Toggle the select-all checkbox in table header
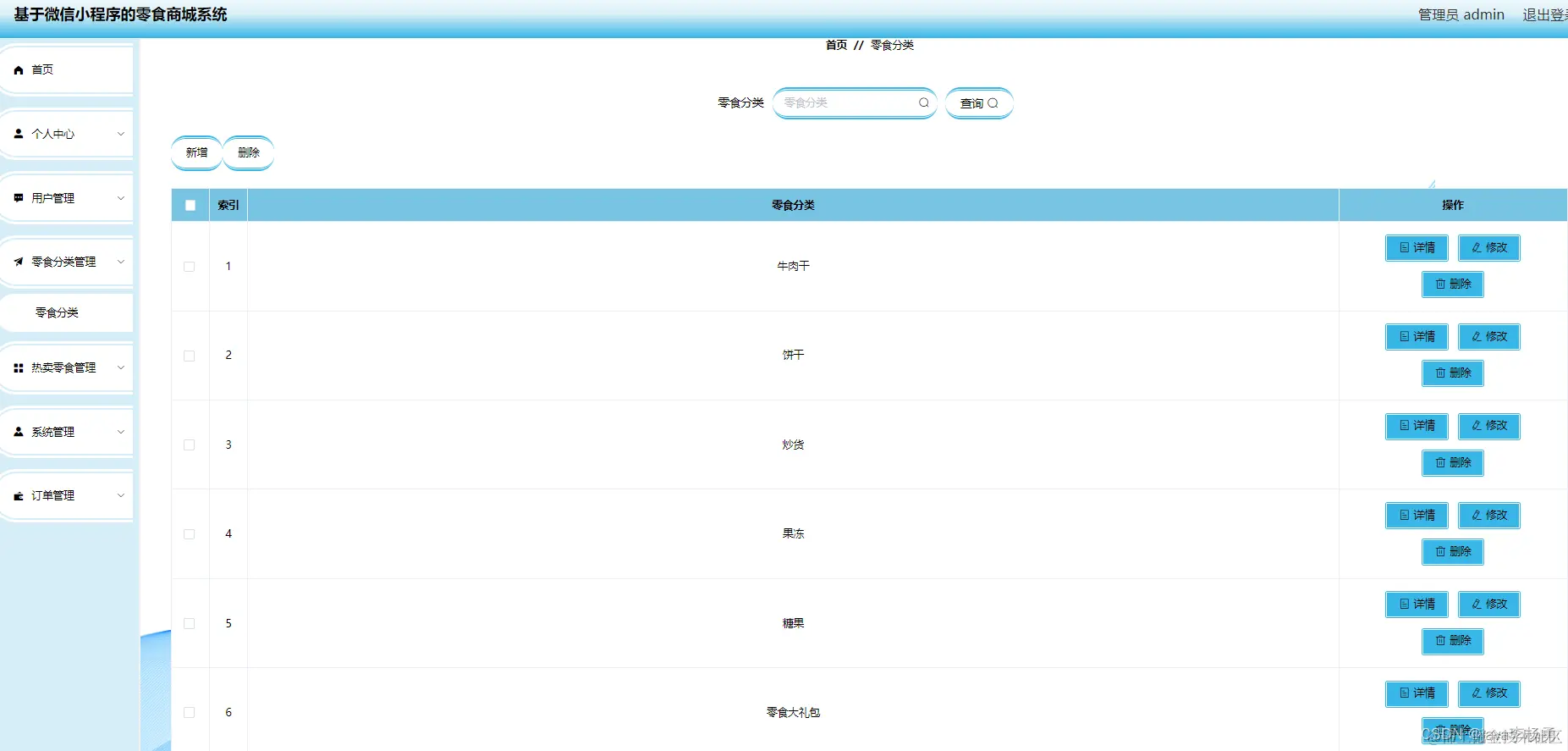 click(190, 206)
